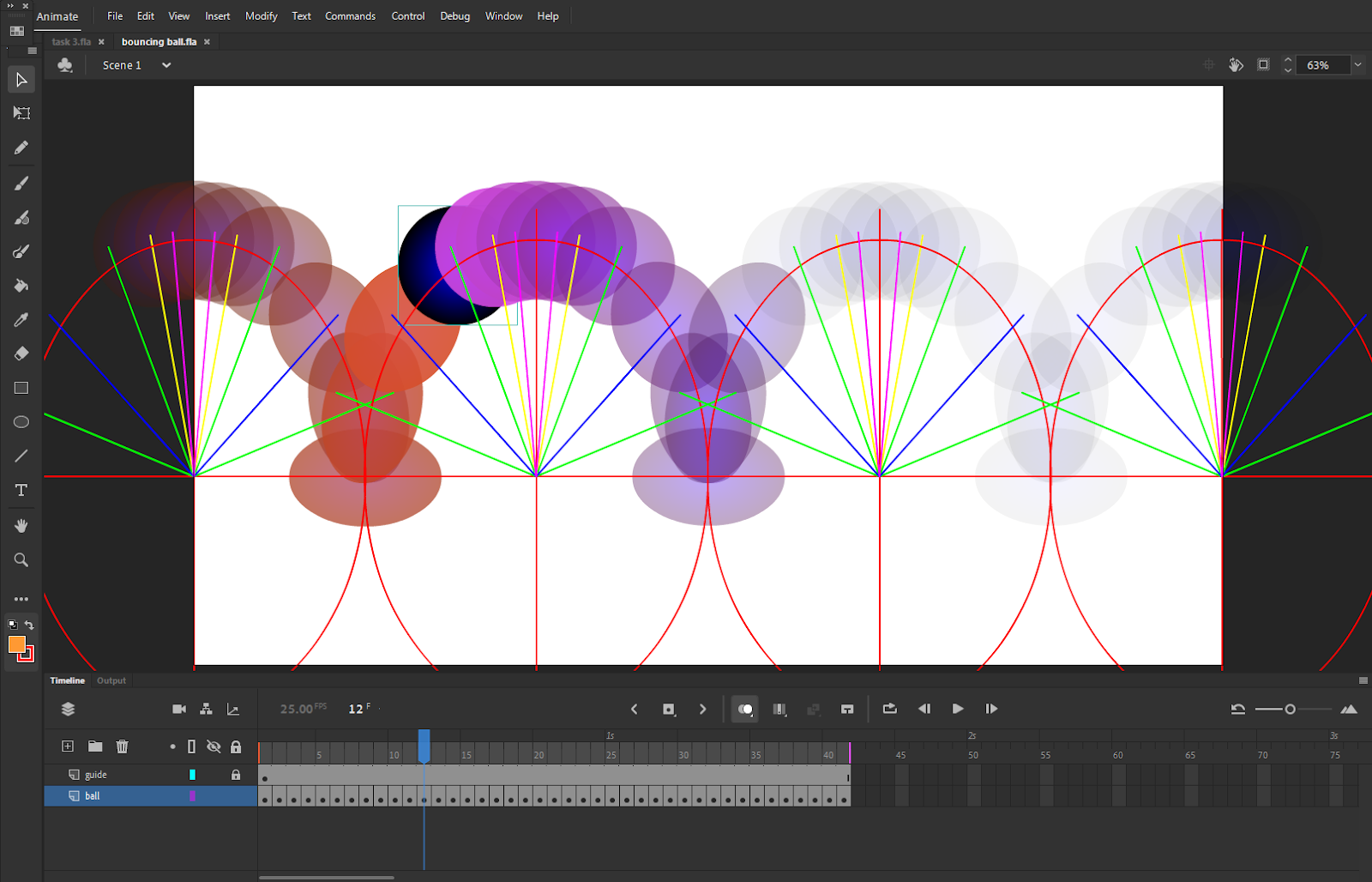Reset timeline zoom to default level
This screenshot has width=1372, height=882.
click(1238, 709)
